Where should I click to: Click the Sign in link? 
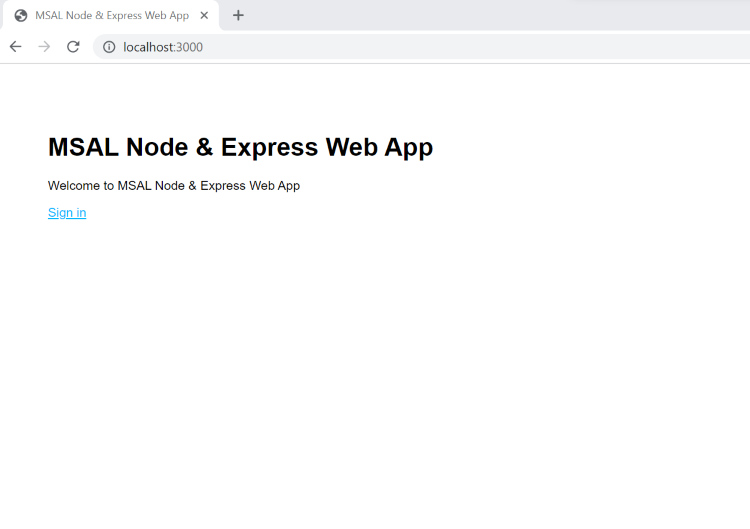pos(67,213)
